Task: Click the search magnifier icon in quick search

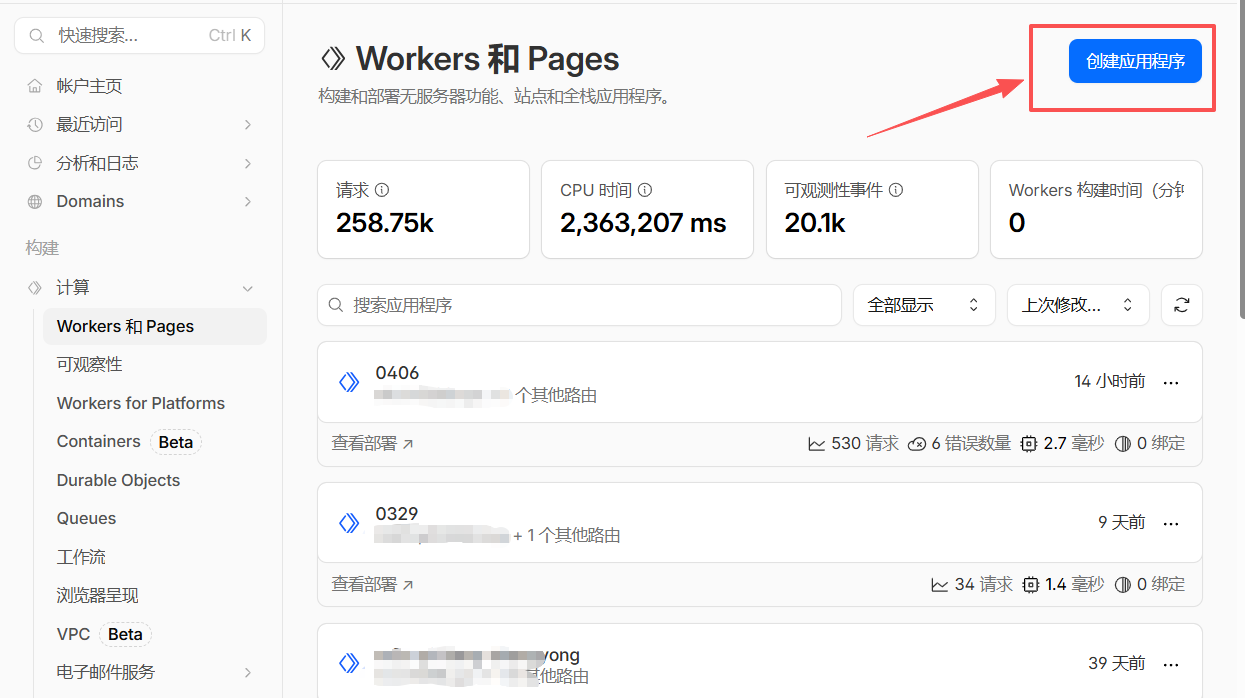Action: pos(36,35)
